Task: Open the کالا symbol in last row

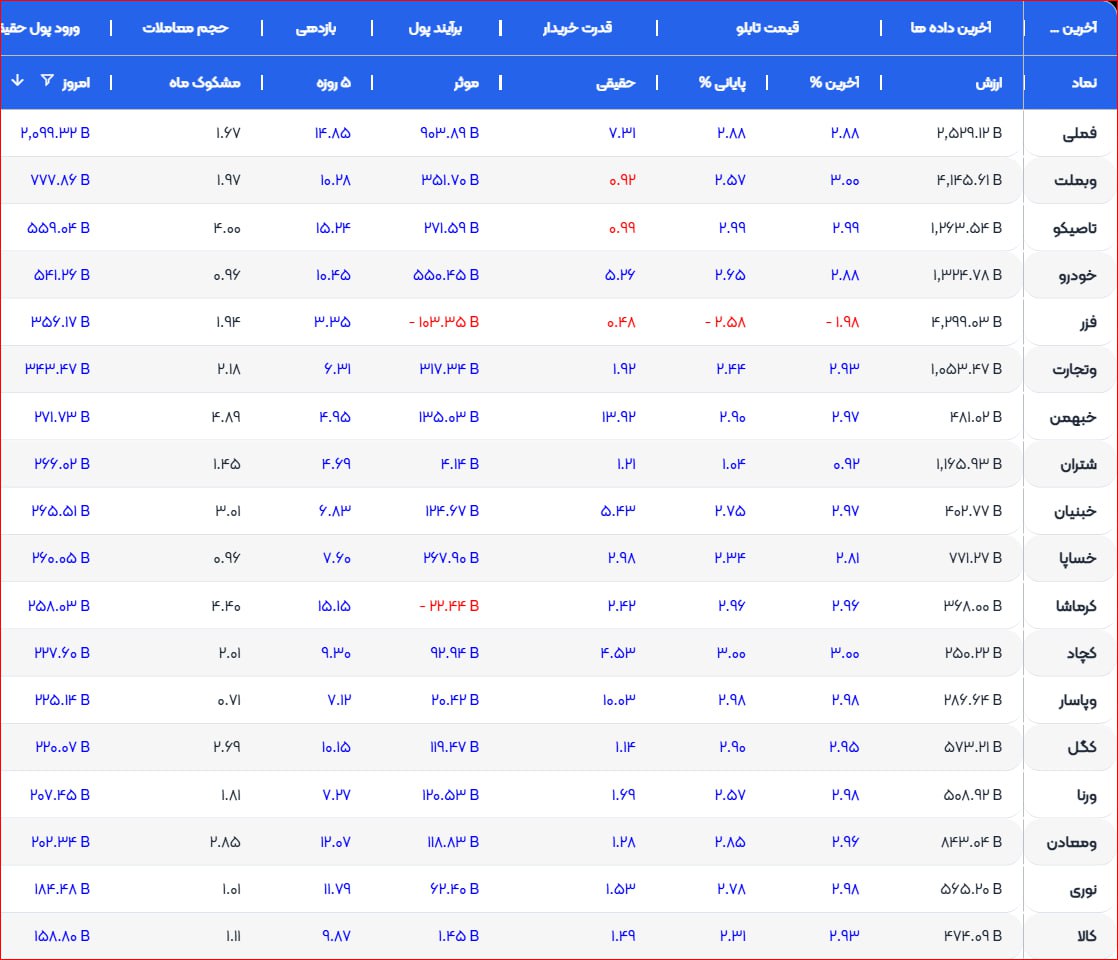Action: point(1083,937)
